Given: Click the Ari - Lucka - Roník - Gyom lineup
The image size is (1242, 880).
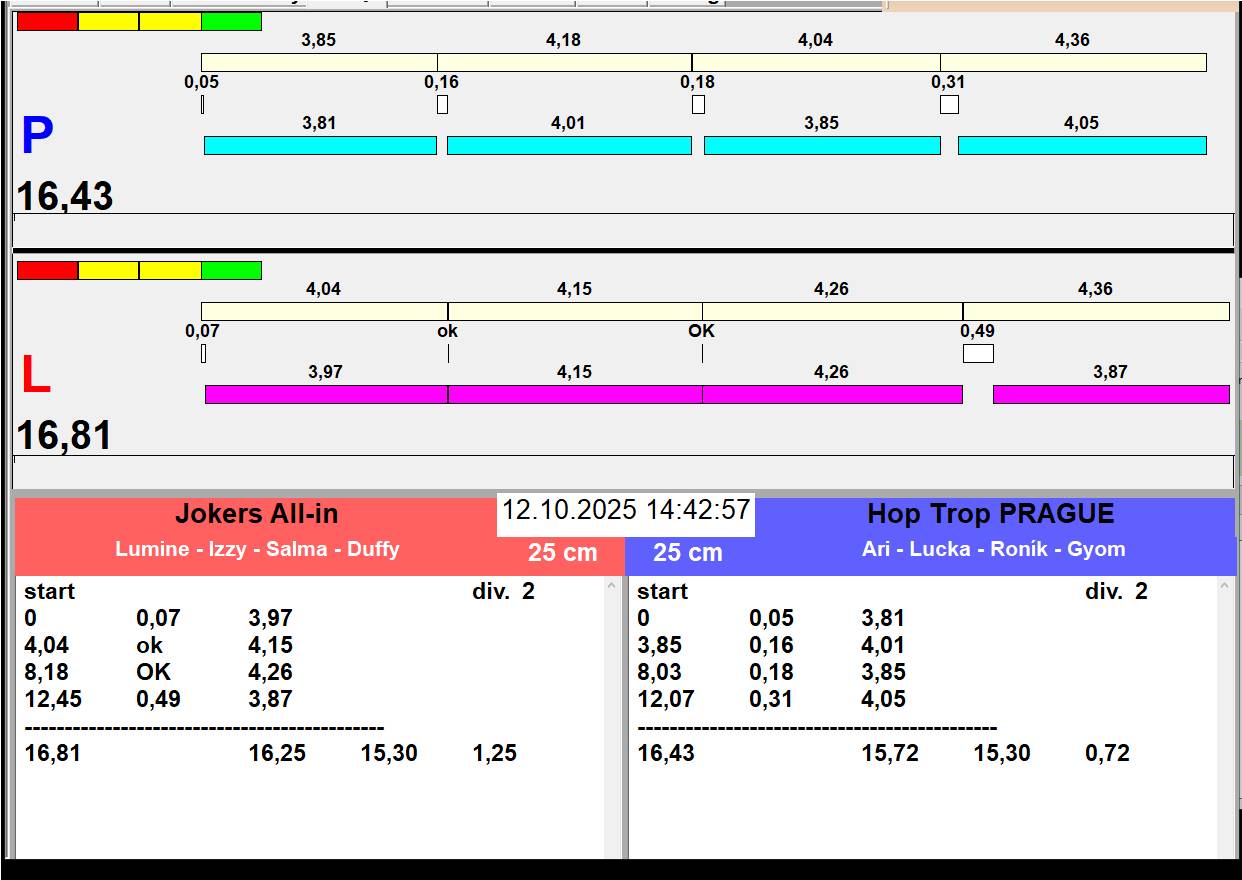Looking at the screenshot, I should point(994,549).
